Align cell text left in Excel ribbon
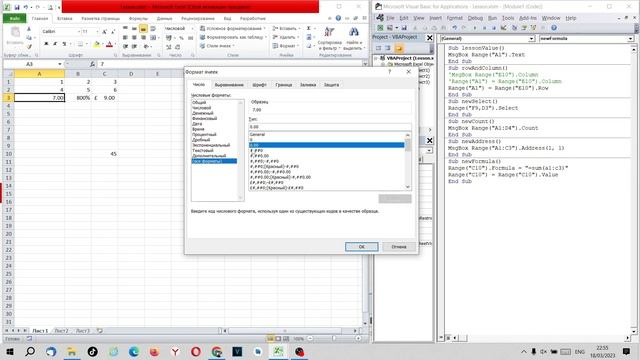This screenshot has width=640, height=360. pos(125,38)
